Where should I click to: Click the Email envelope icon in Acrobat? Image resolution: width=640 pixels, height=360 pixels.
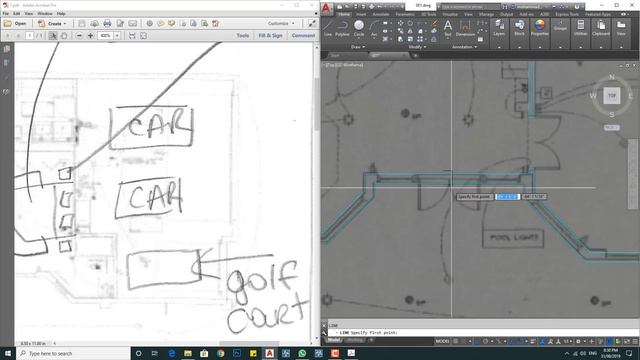click(132, 24)
